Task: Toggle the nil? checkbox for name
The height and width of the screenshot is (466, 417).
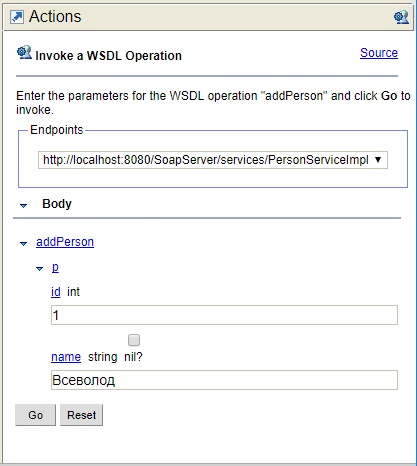Action: (134, 340)
